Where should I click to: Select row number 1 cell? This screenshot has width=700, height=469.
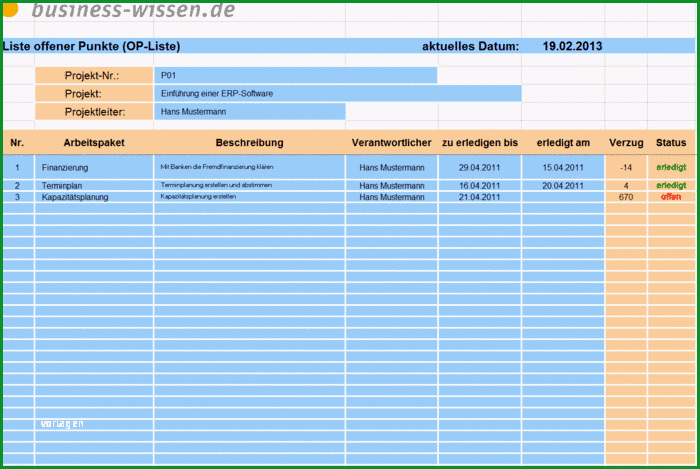click(17, 167)
